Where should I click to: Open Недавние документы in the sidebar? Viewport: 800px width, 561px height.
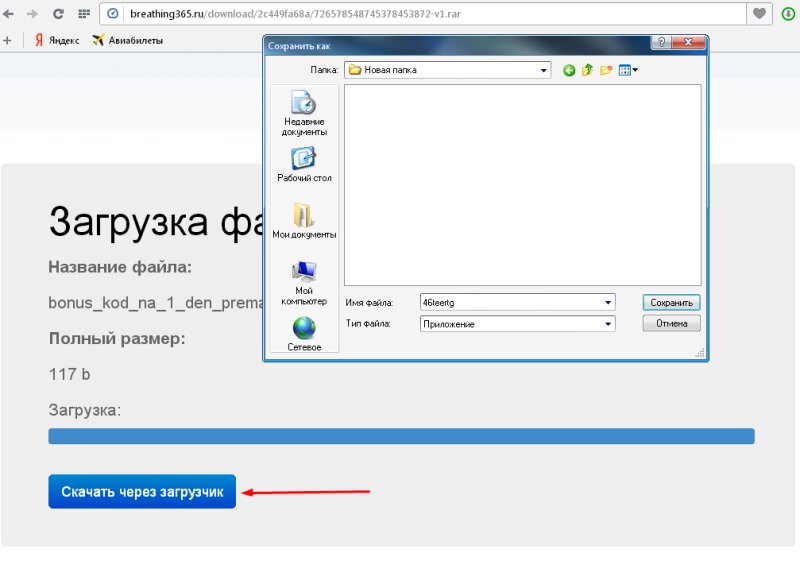tap(304, 112)
